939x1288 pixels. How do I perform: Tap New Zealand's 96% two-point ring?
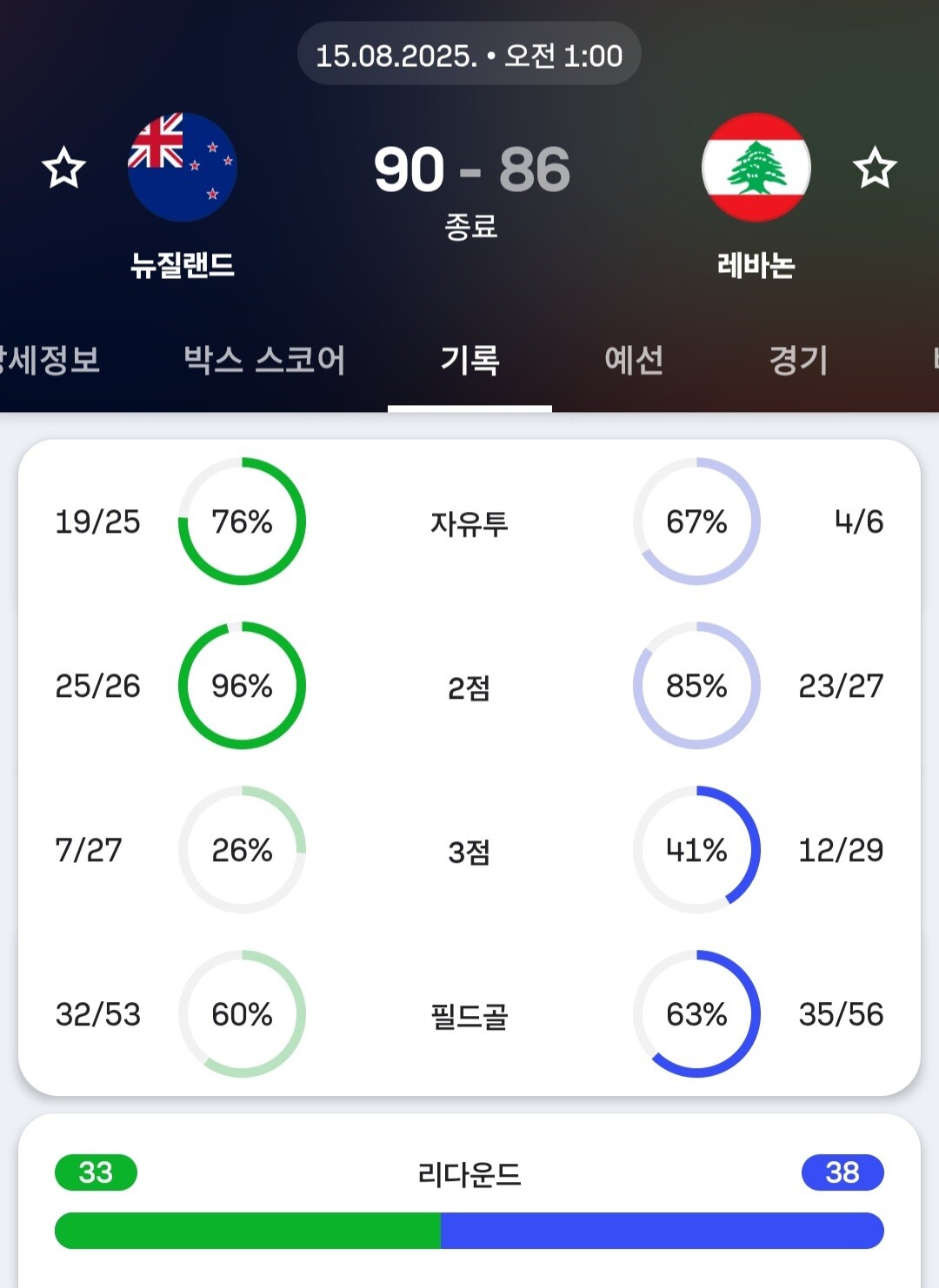(x=242, y=686)
